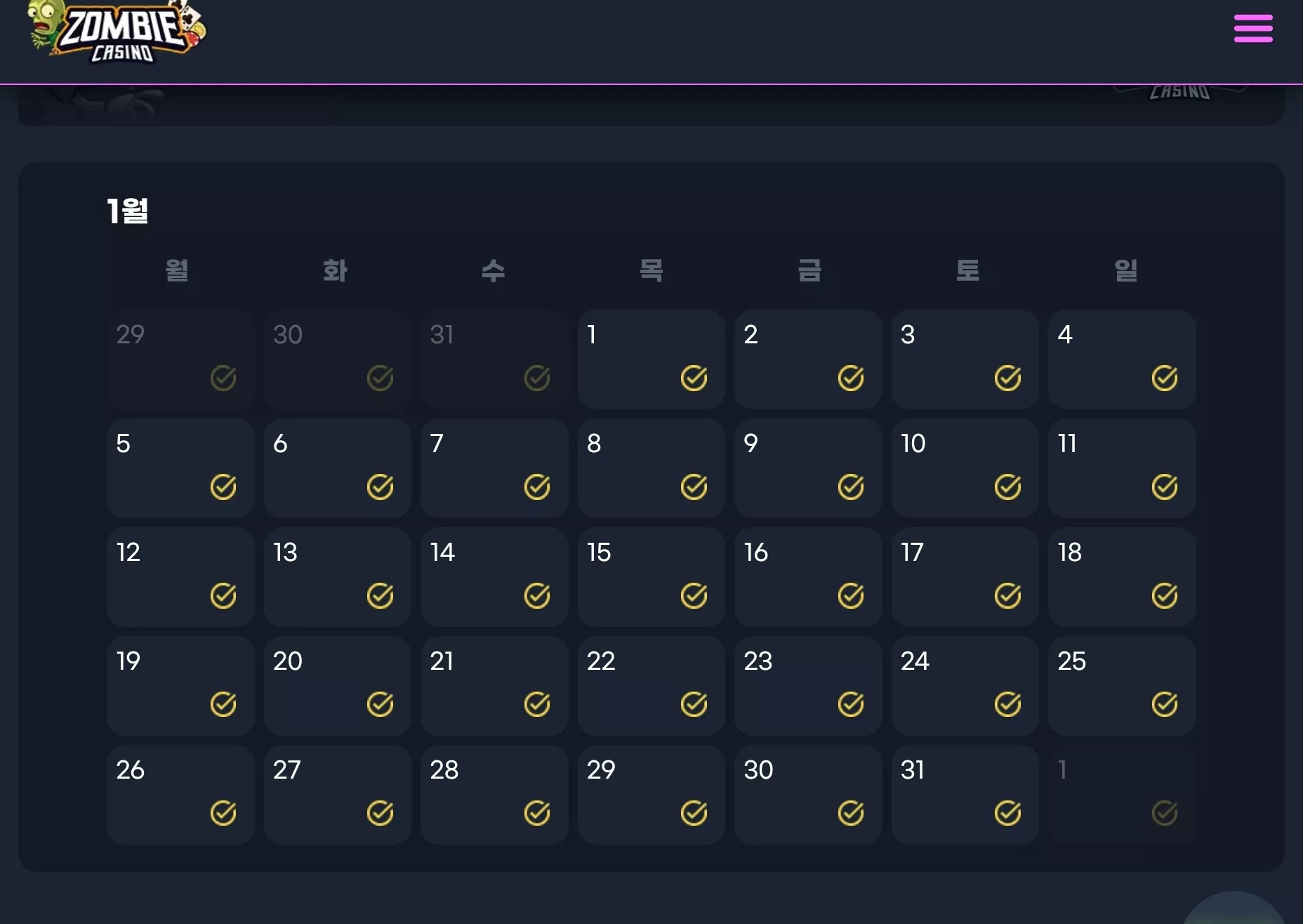Open the pink hamburger menu

pos(1253,29)
